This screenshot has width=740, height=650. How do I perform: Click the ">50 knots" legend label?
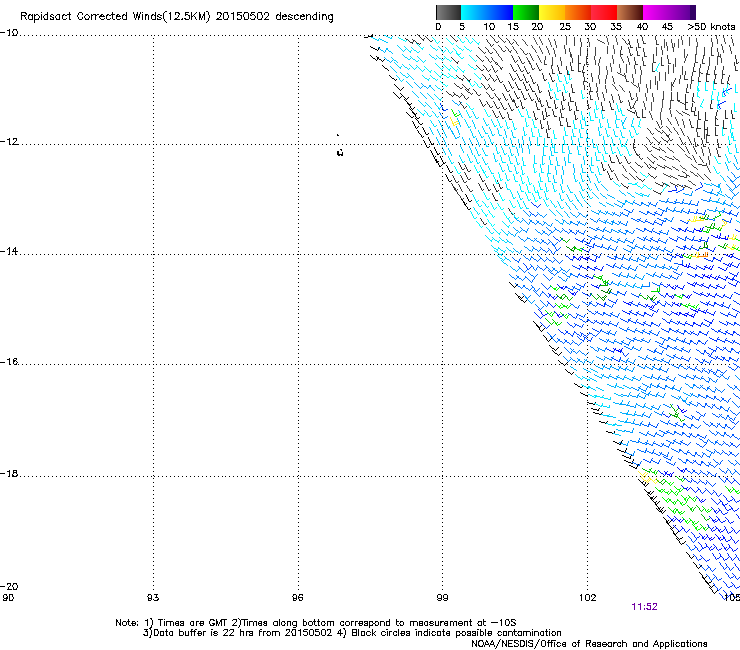click(x=711, y=27)
